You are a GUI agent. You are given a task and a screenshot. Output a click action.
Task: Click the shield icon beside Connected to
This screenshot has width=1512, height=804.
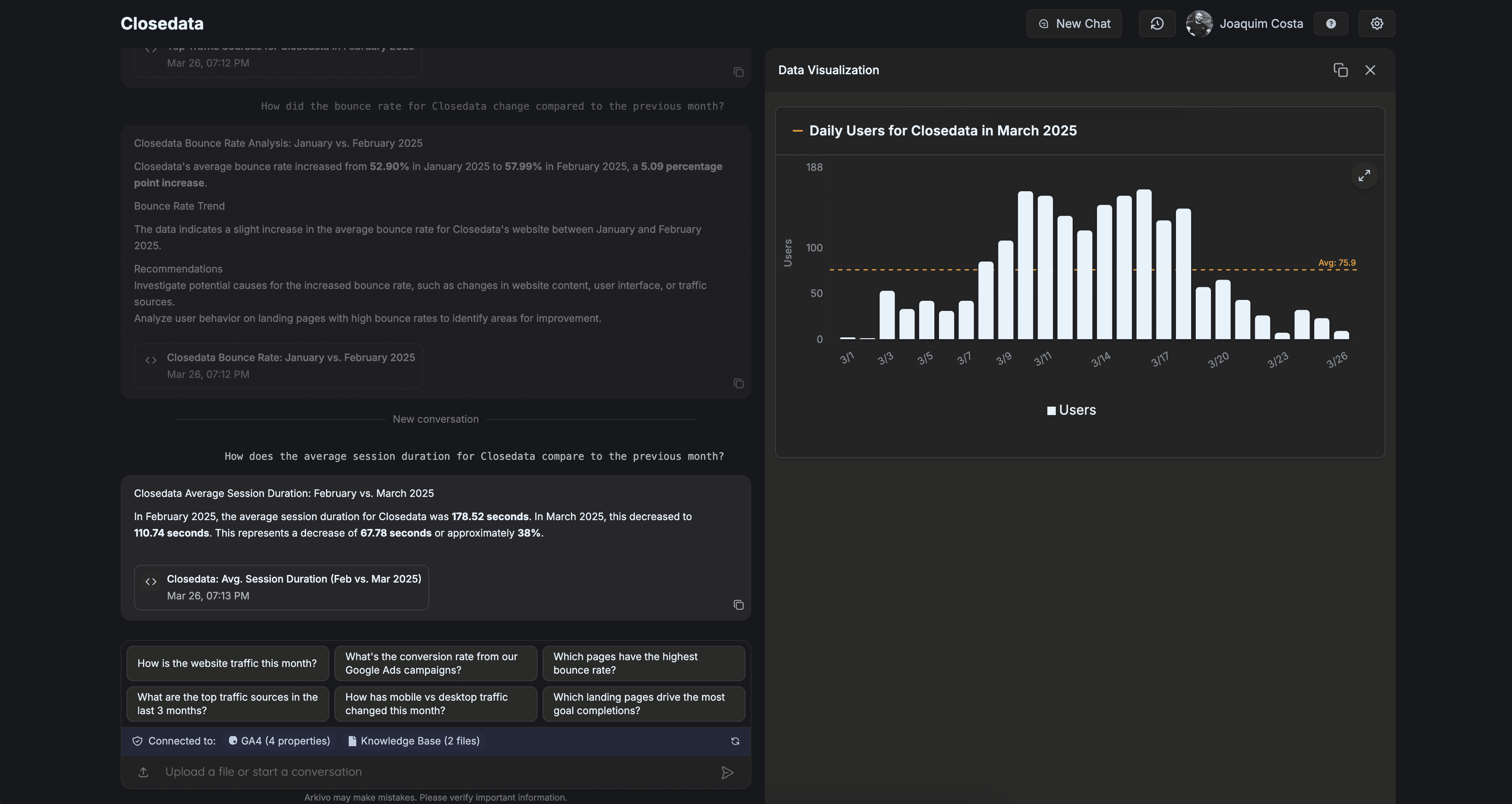[x=137, y=741]
